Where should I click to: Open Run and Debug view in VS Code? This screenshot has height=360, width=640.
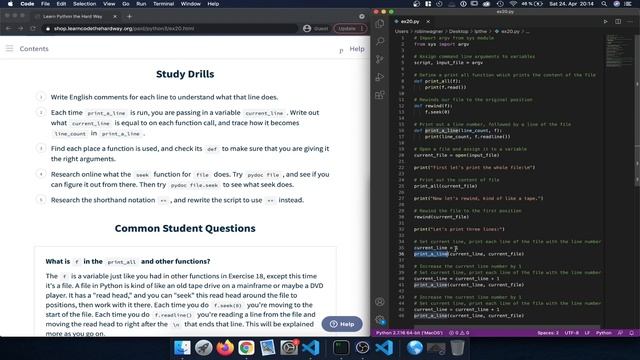380,77
